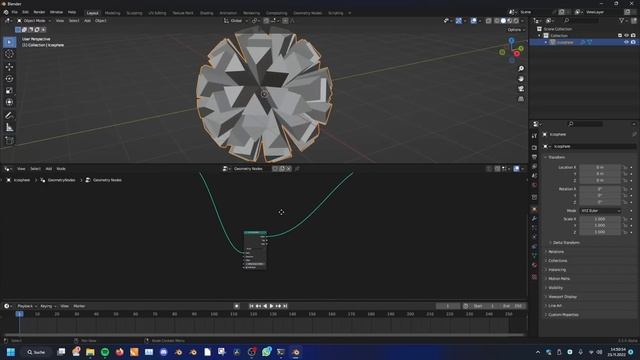The image size is (640, 360).
Task: Open the Render menu
Action: [x=39, y=12]
